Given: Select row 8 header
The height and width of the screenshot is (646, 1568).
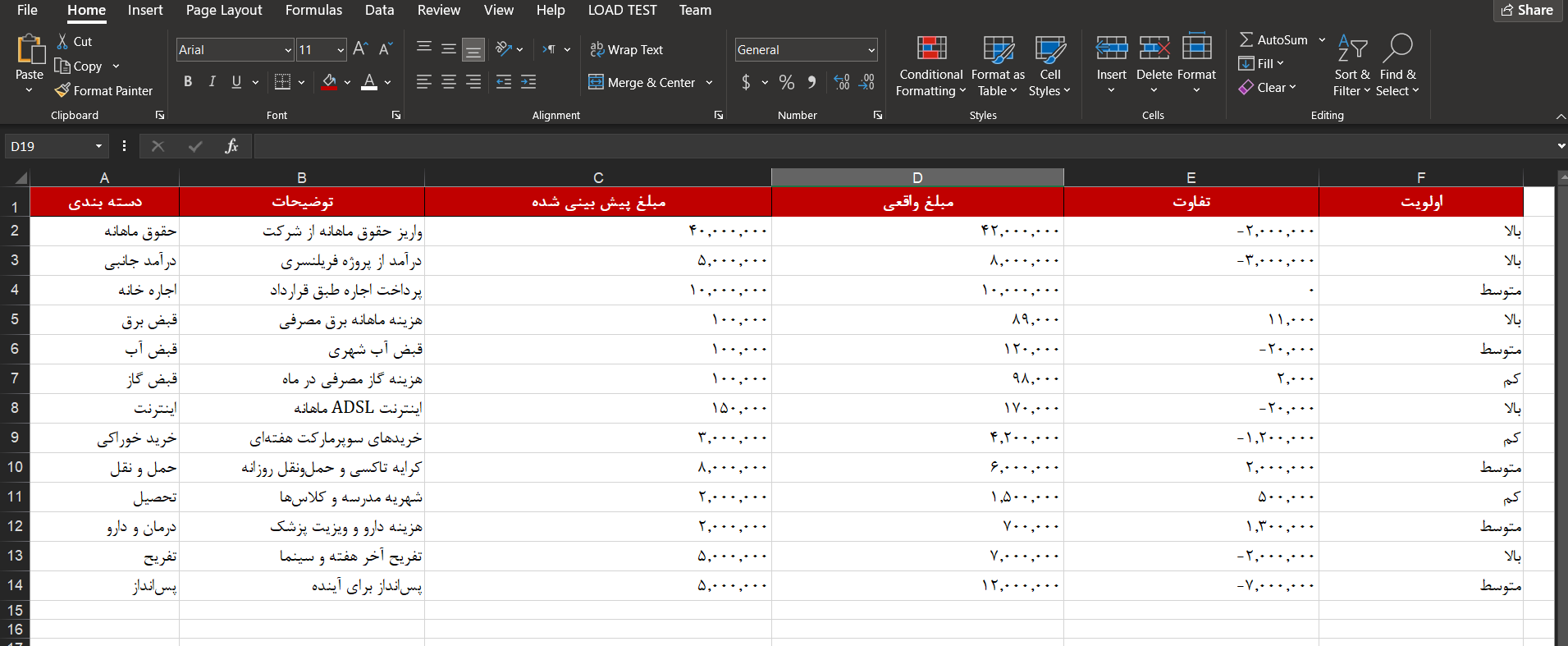Looking at the screenshot, I should [x=15, y=408].
